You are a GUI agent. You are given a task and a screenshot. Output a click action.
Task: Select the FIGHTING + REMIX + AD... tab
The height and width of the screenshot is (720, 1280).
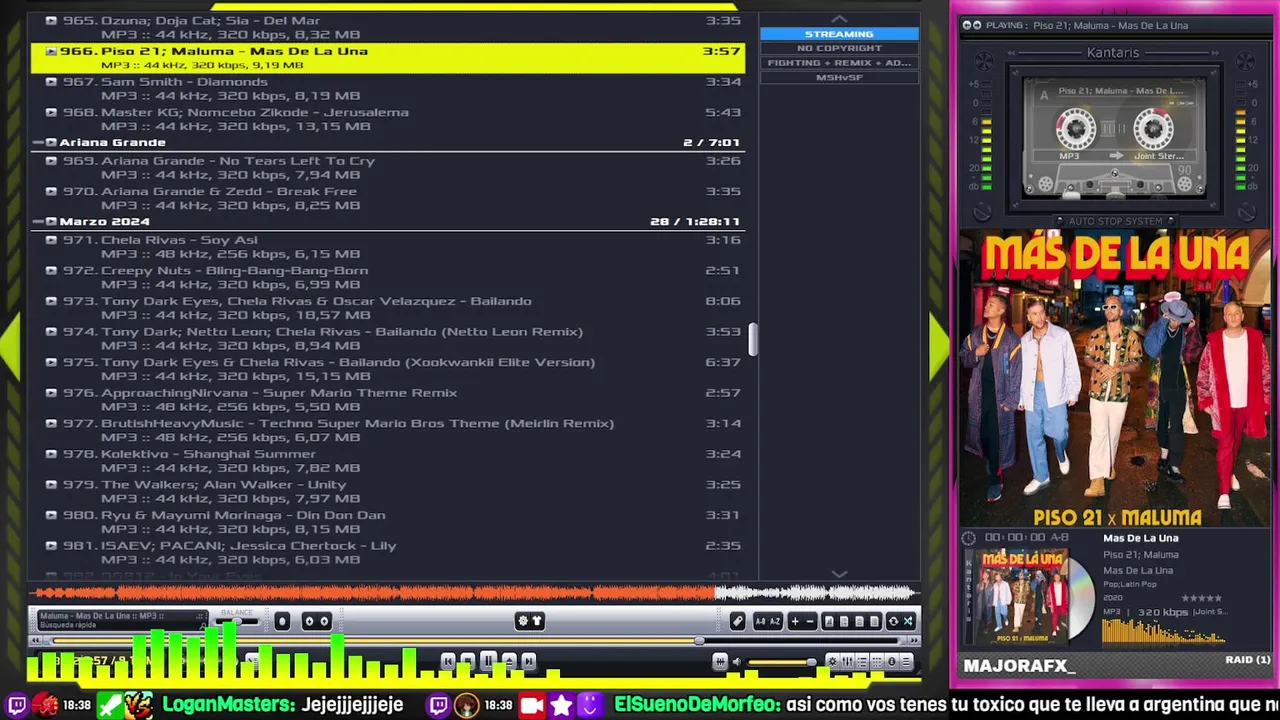[839, 62]
